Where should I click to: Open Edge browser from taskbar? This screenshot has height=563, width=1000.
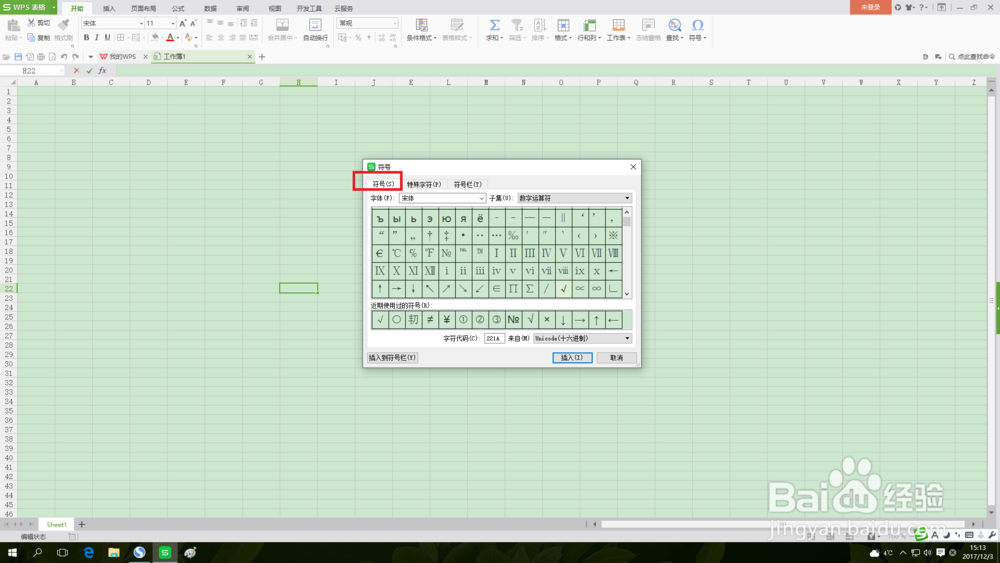point(89,552)
